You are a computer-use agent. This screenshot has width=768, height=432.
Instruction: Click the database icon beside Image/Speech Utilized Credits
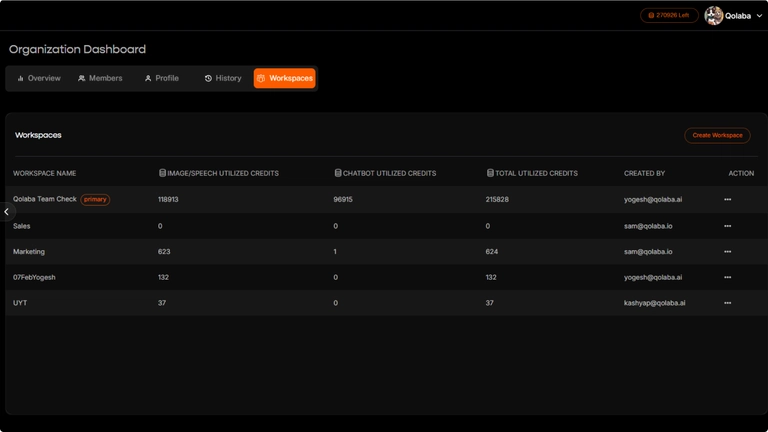162,173
